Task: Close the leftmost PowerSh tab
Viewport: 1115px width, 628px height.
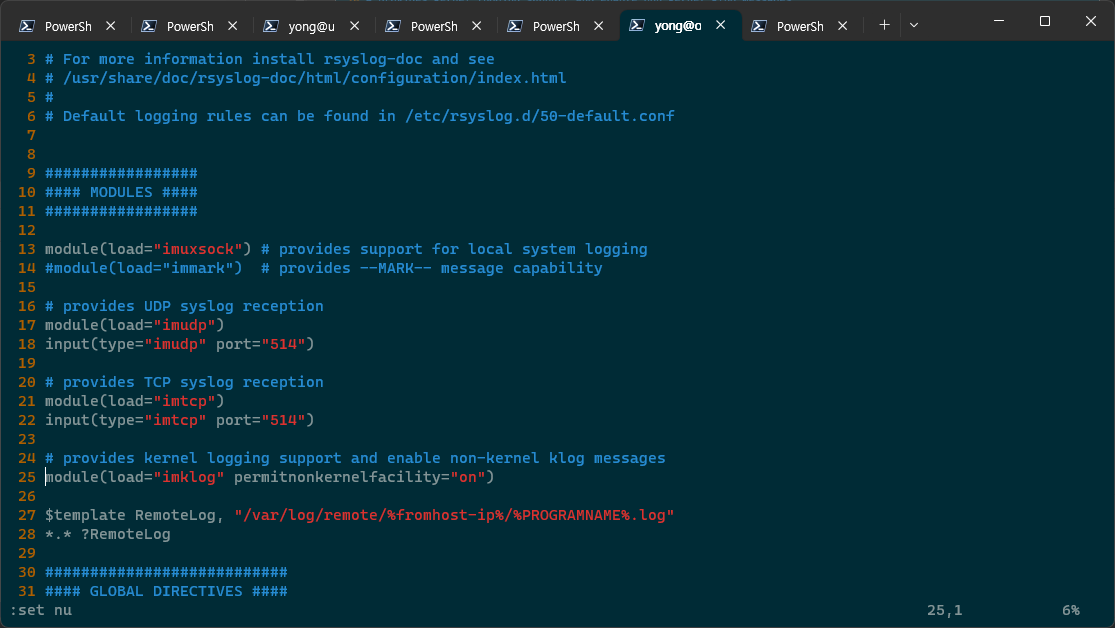Action: click(x=111, y=26)
